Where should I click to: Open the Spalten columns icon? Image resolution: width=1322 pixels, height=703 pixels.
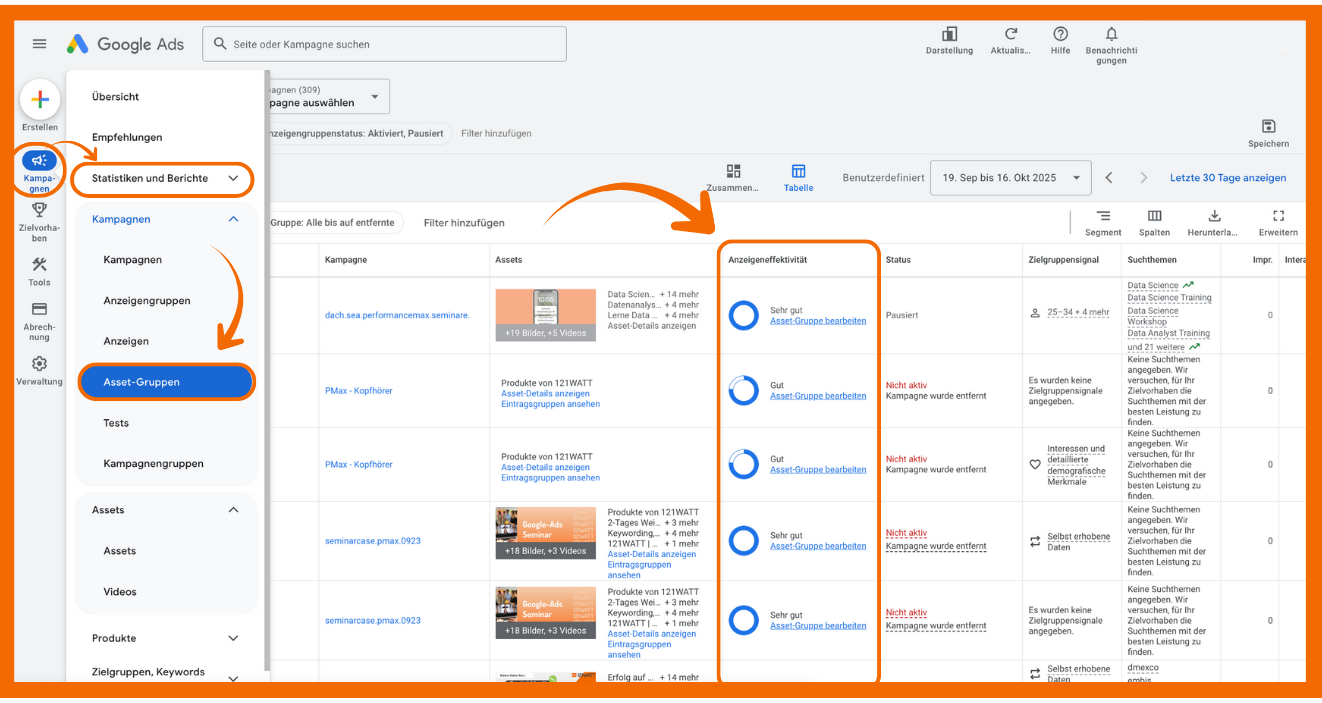(x=1154, y=216)
